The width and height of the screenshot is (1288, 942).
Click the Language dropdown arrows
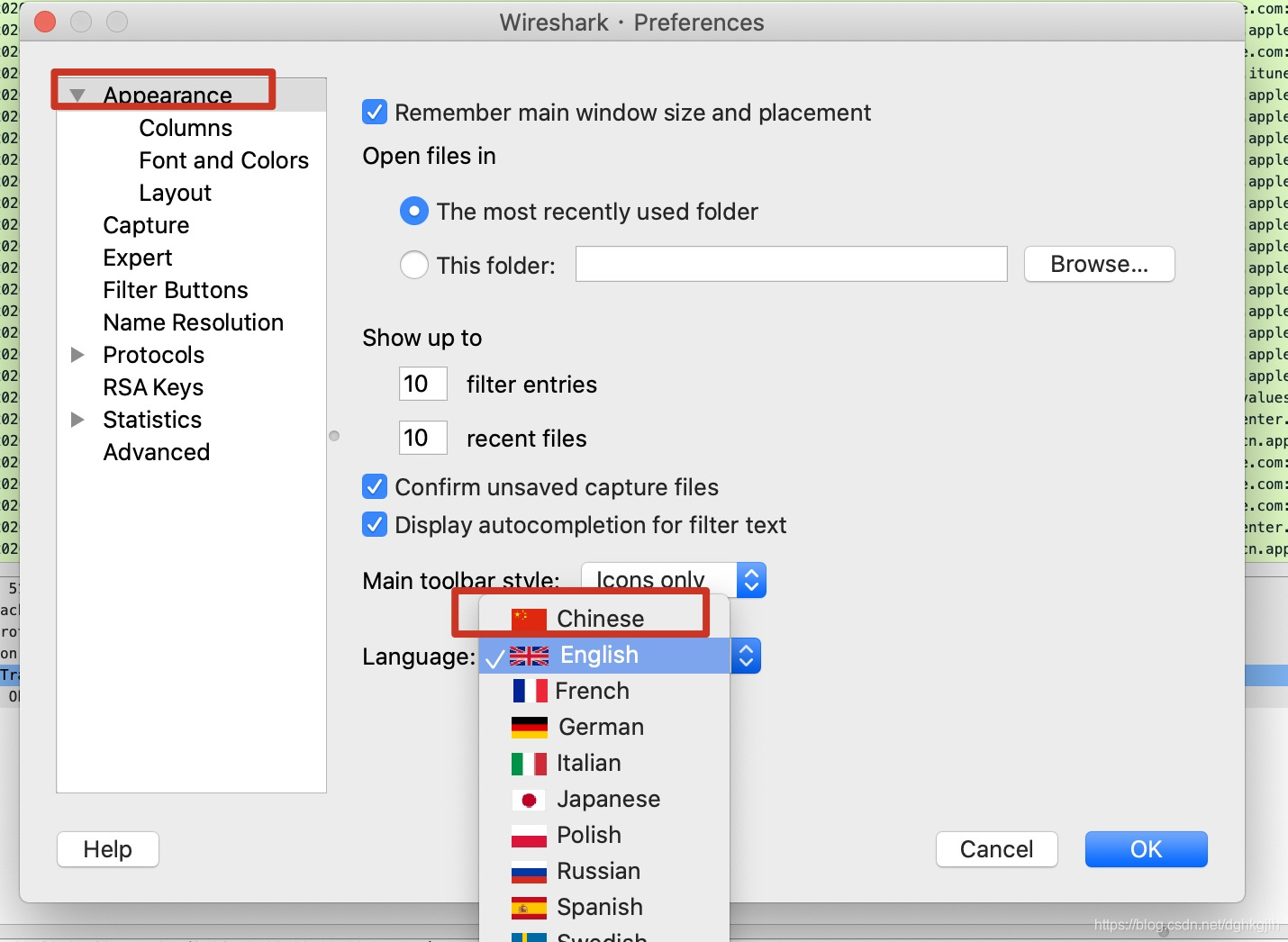pyautogui.click(x=746, y=656)
